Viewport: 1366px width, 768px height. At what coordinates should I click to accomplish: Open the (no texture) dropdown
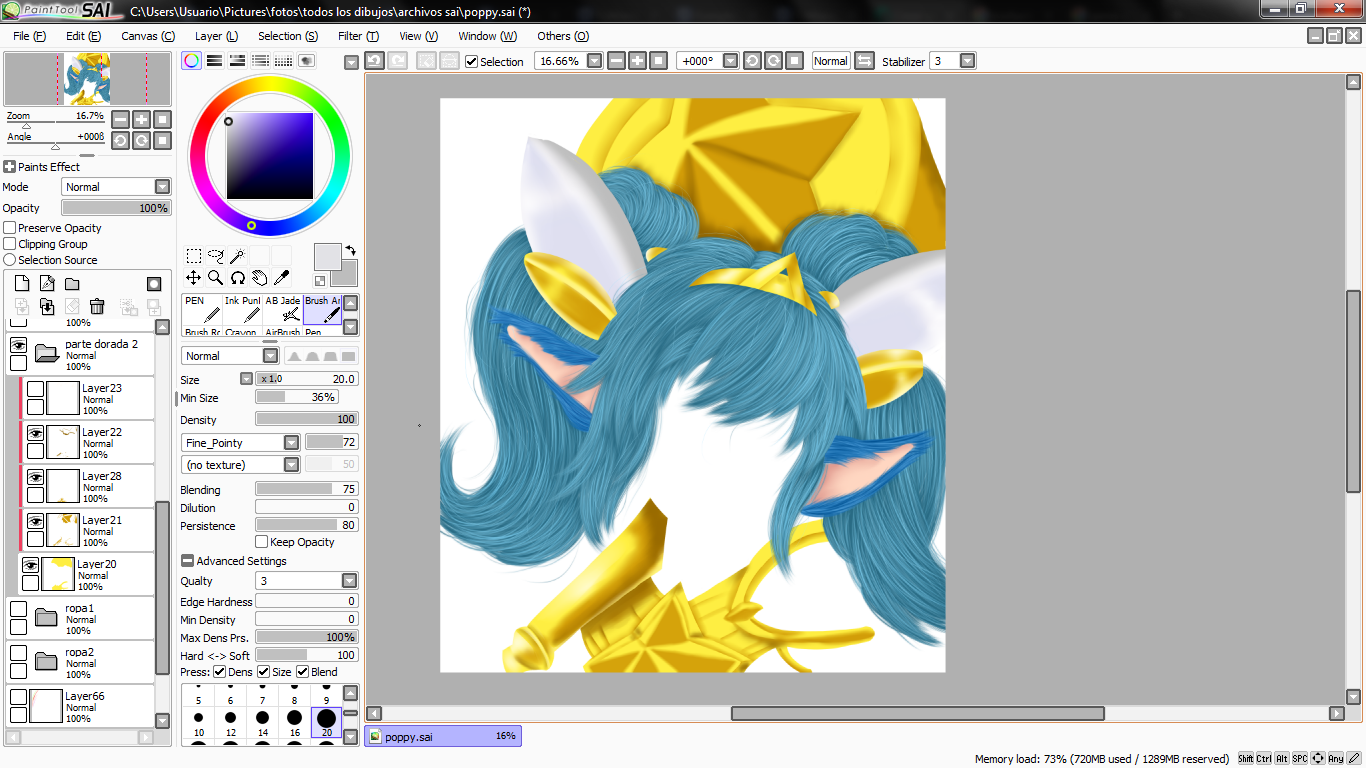coord(292,465)
